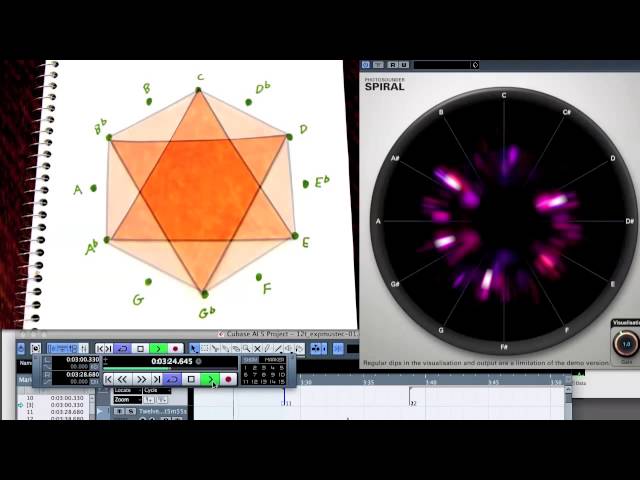Screen dimensions: 640x480
Task: Open the automation mode toolbar button
Action: coord(84,349)
